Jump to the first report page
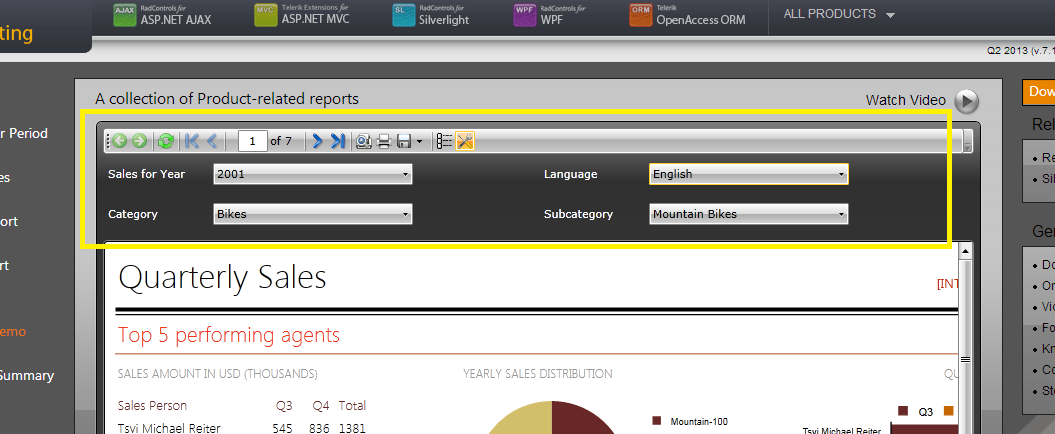The height and width of the screenshot is (434, 1055). 192,141
